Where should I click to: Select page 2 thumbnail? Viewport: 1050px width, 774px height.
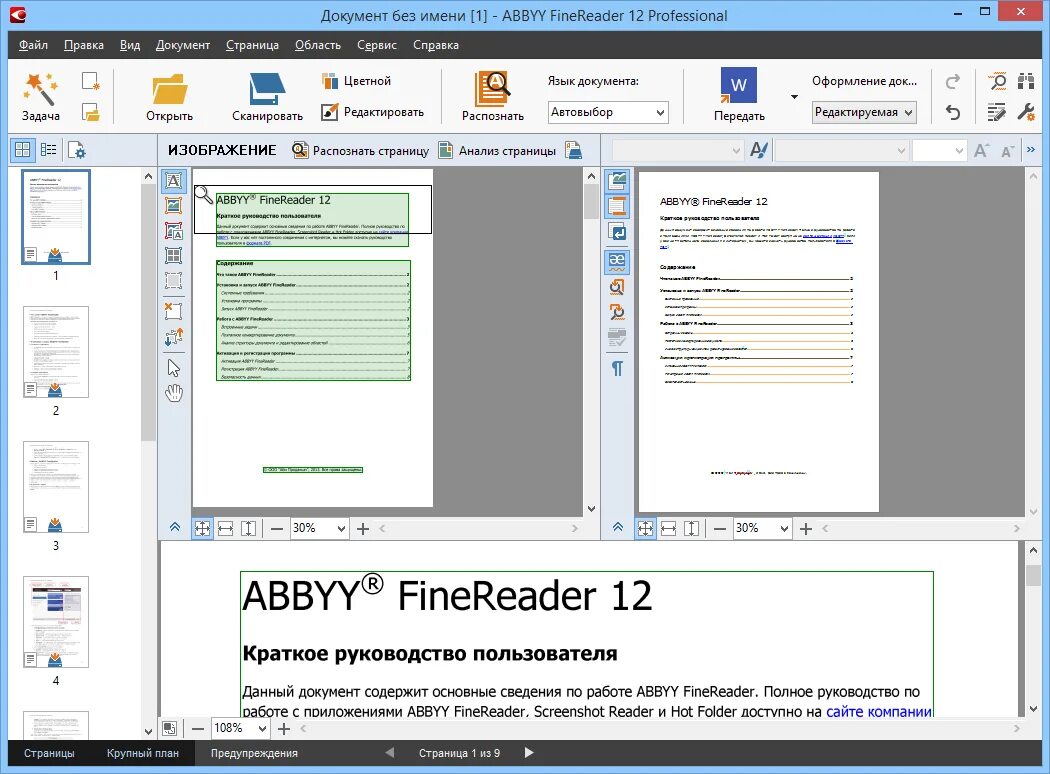click(x=56, y=352)
